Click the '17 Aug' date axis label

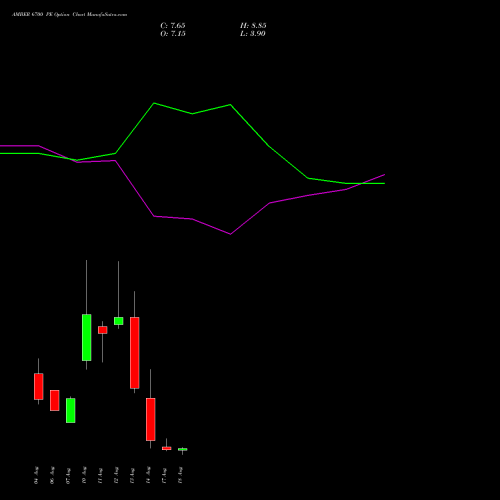click(x=164, y=475)
